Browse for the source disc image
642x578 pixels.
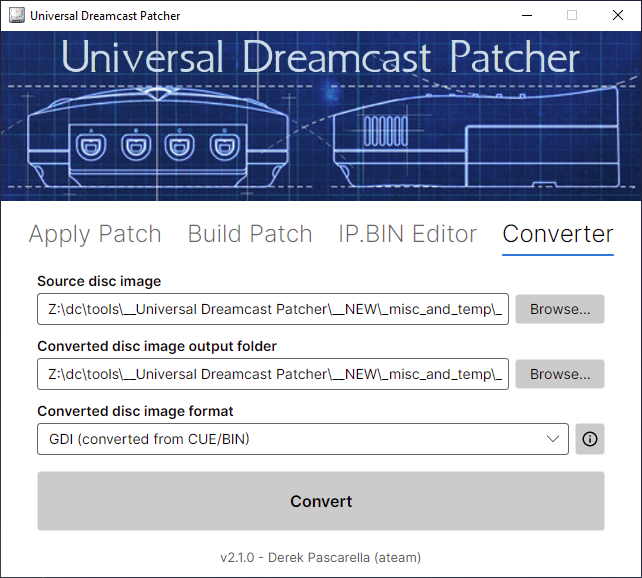point(560,309)
